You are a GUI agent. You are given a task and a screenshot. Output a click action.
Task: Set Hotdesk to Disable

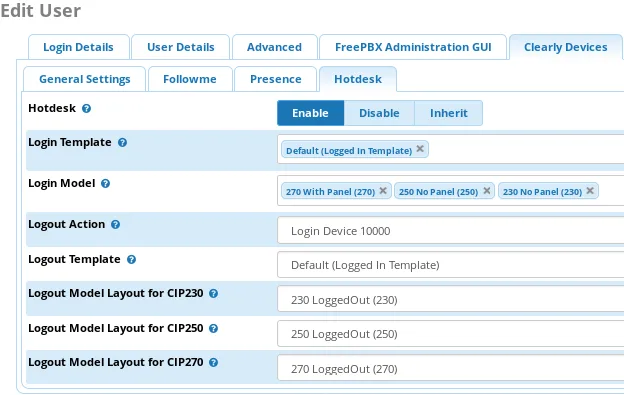tap(379, 113)
